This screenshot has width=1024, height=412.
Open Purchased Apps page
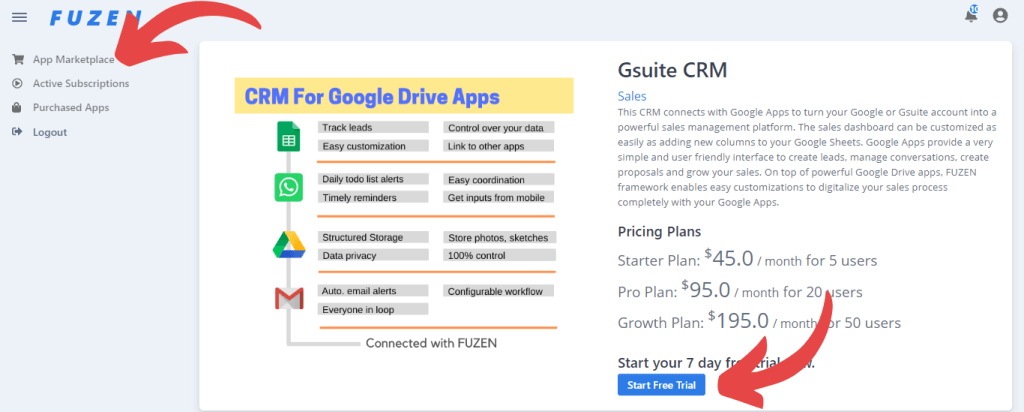tap(71, 108)
